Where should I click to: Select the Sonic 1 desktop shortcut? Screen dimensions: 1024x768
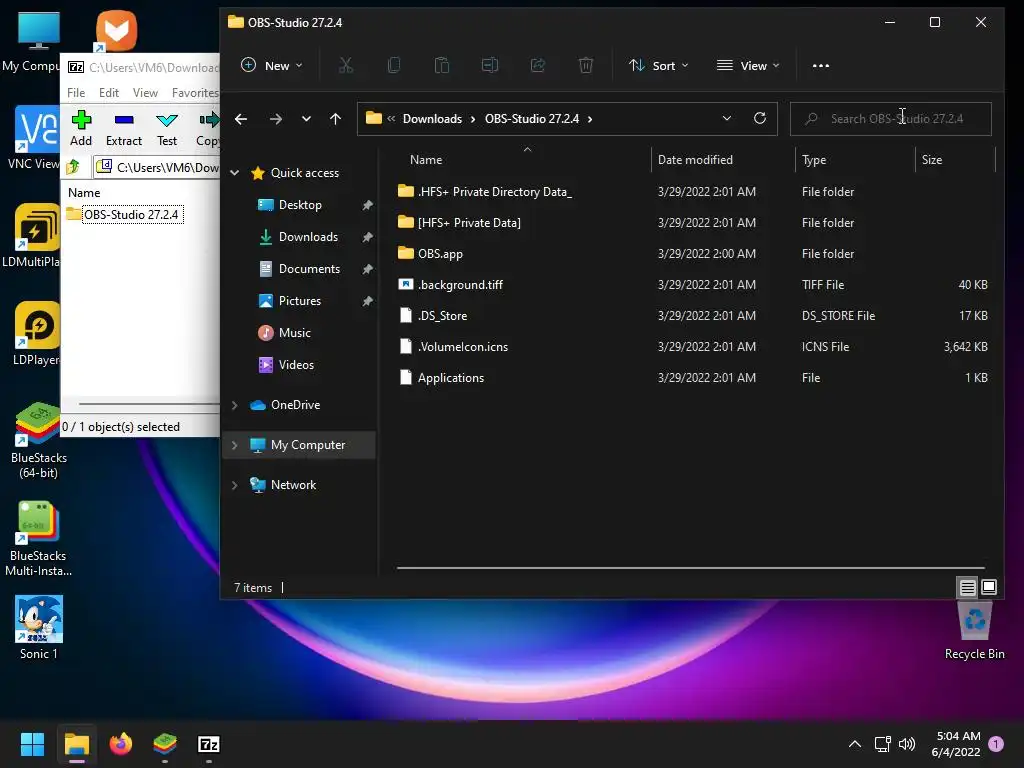click(39, 628)
